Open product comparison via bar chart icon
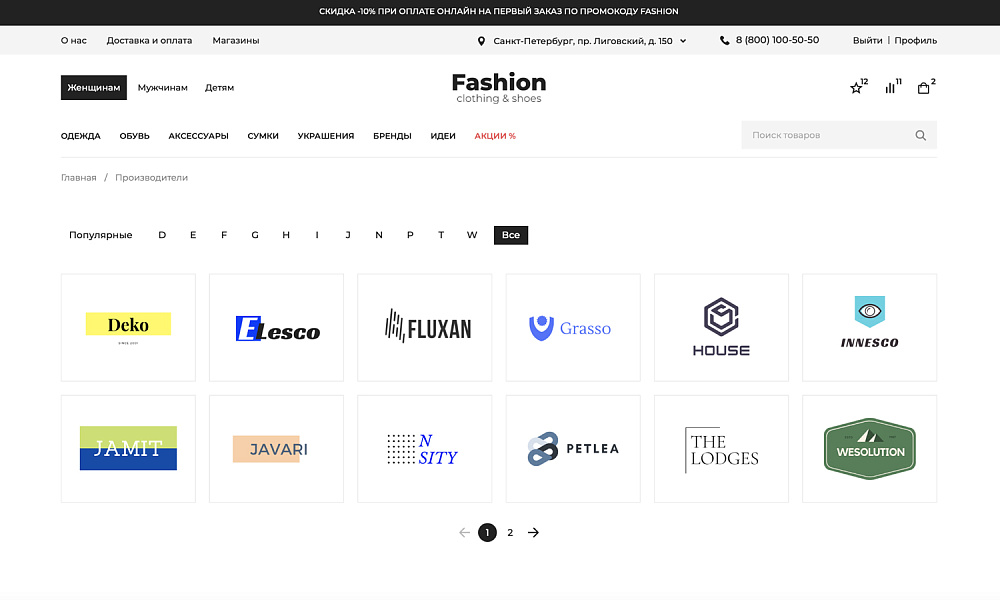Screen dimensions: 1000x600 (890, 88)
